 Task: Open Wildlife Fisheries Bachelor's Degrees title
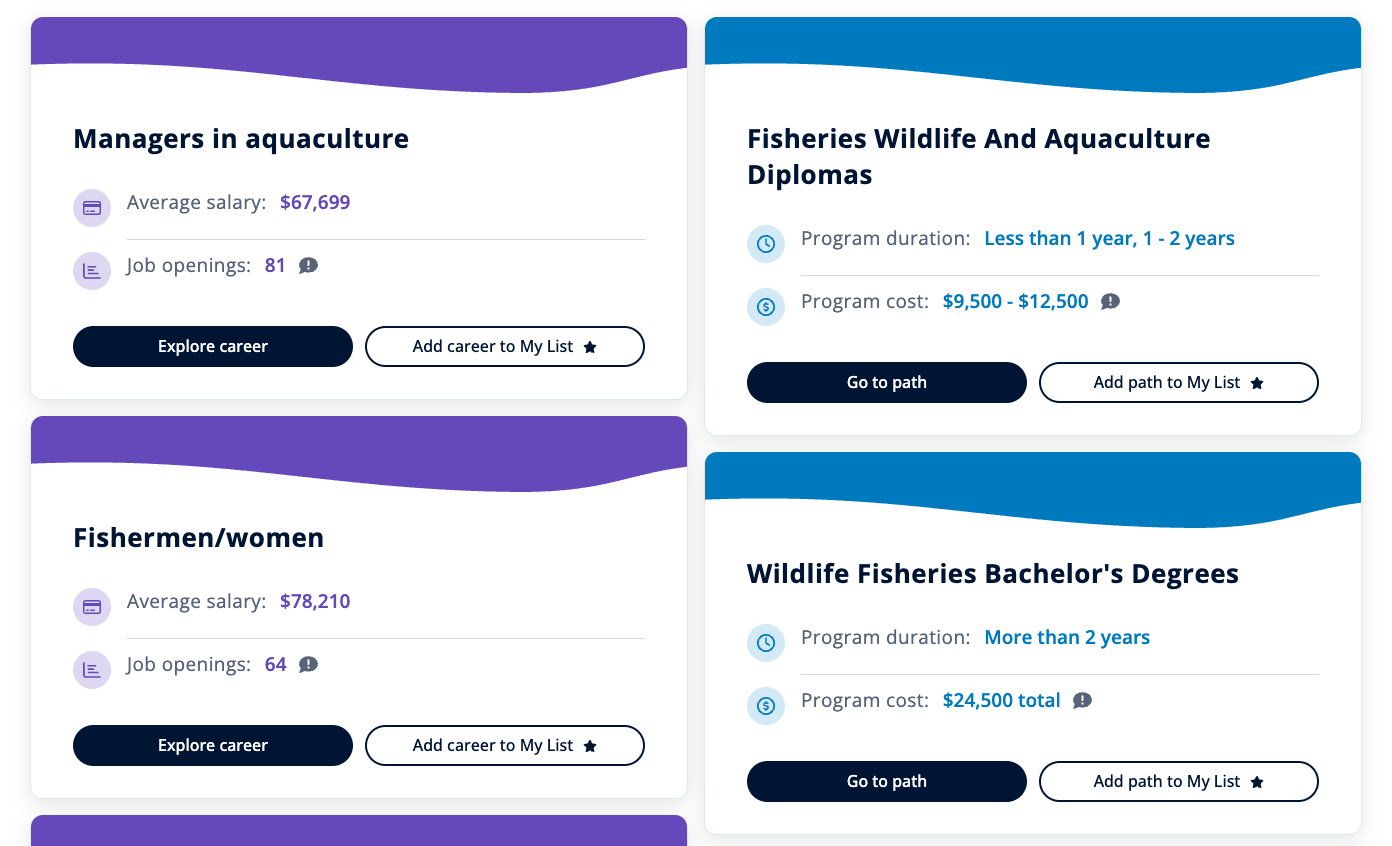coord(993,574)
